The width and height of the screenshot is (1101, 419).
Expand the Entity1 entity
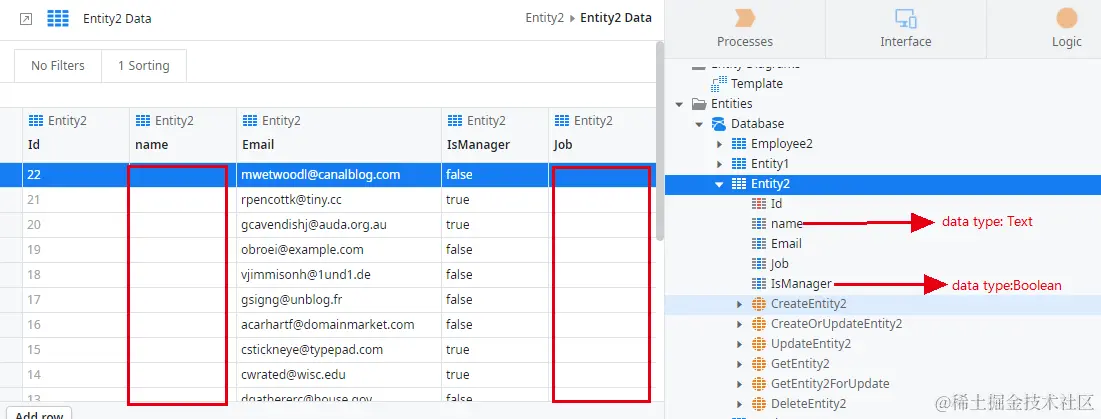pyautogui.click(x=719, y=164)
